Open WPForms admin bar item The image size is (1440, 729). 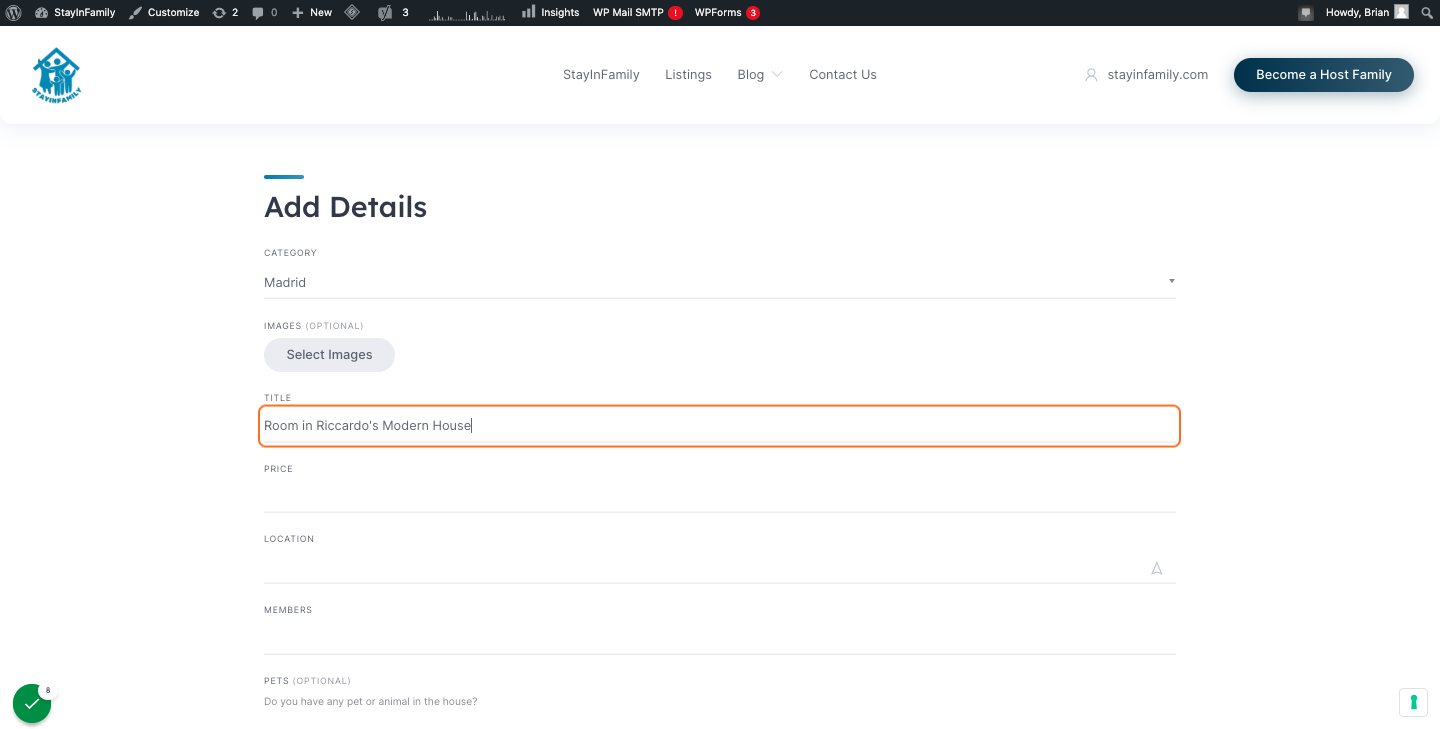coord(727,12)
